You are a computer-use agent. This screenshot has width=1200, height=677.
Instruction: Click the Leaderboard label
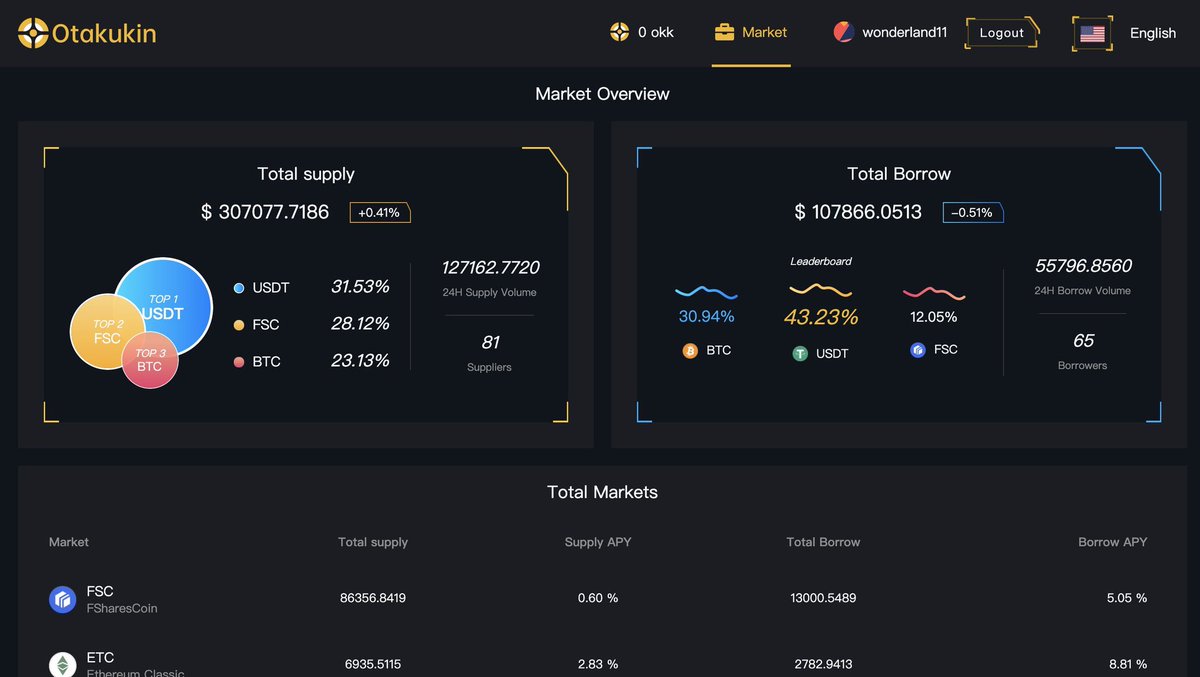pyautogui.click(x=821, y=262)
